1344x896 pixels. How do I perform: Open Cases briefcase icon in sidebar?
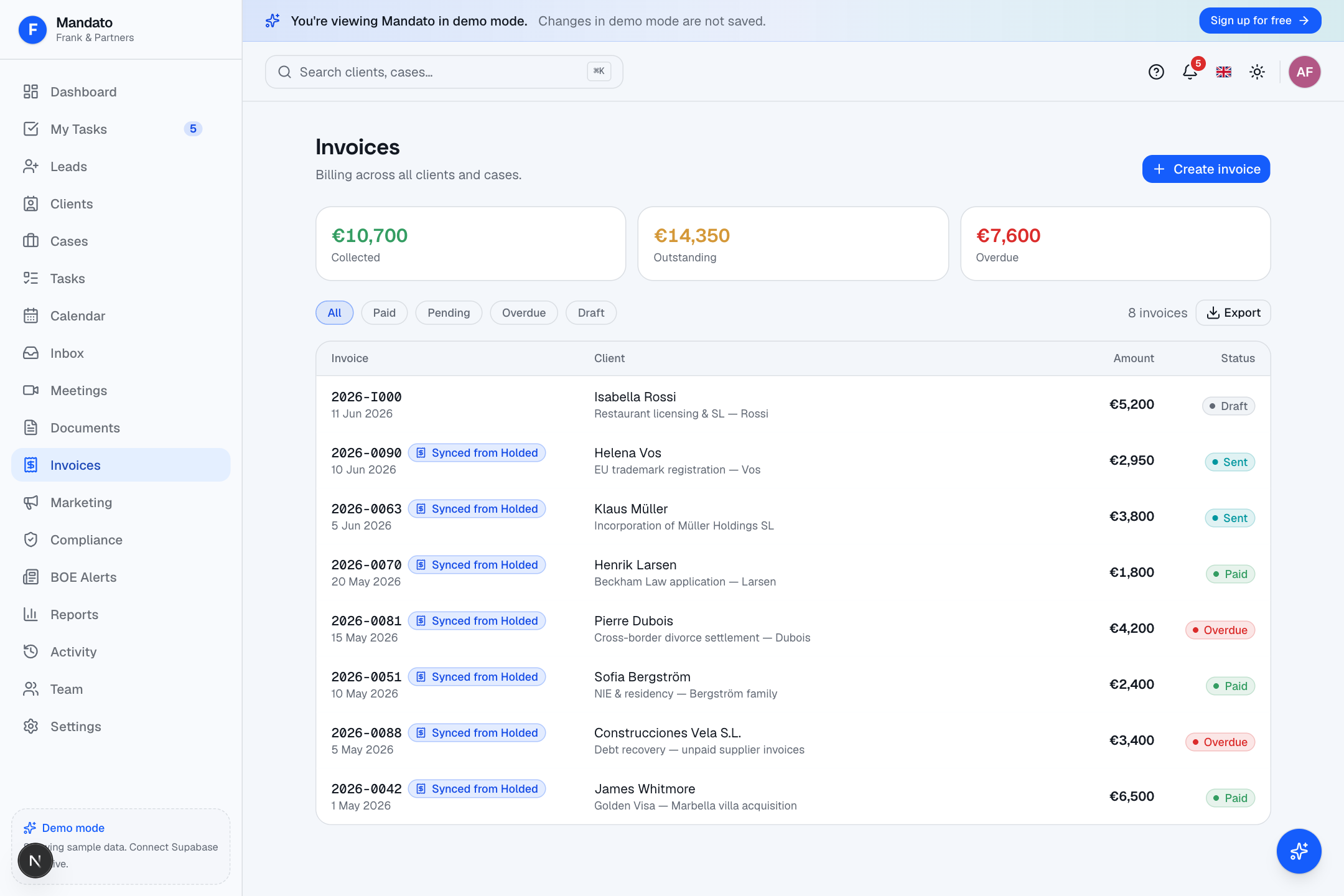[30, 241]
